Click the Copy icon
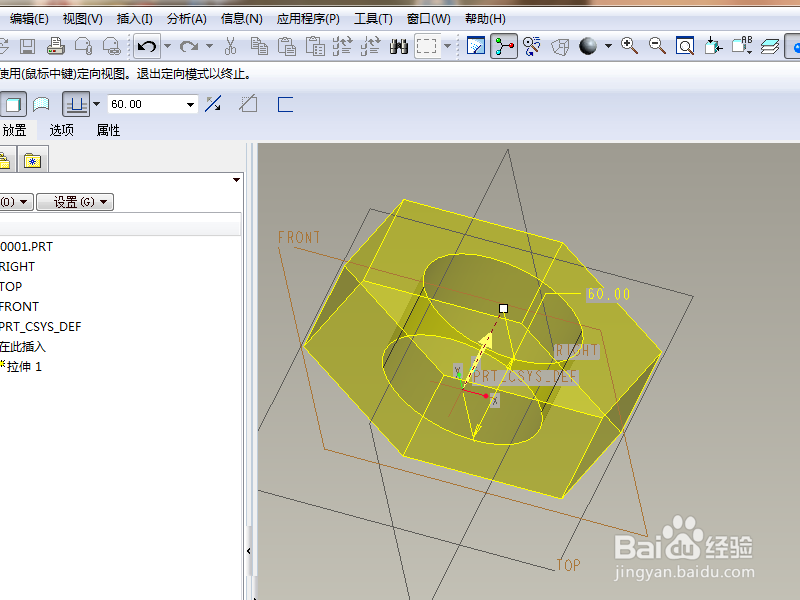800x600 pixels. (x=259, y=46)
